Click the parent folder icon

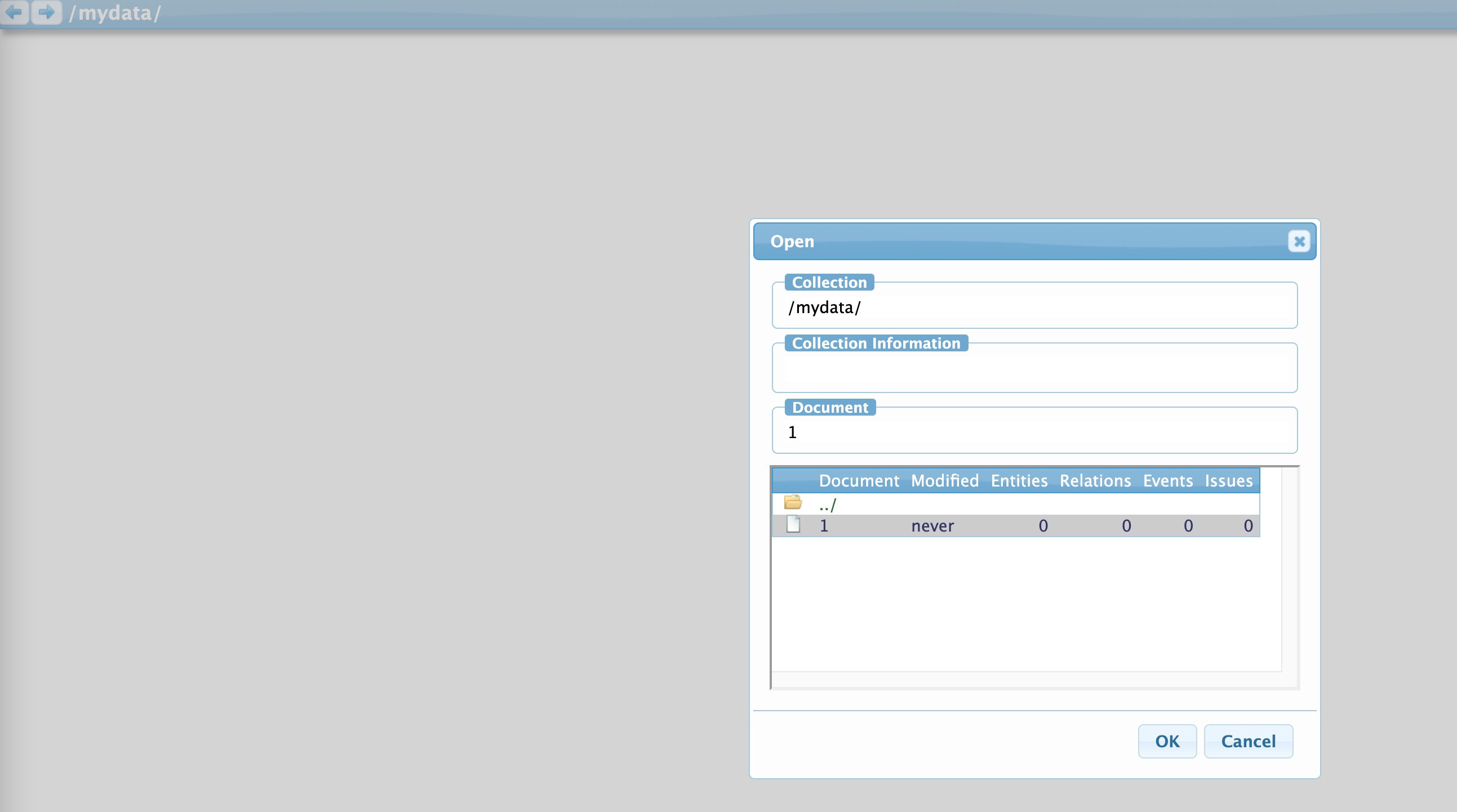[792, 502]
